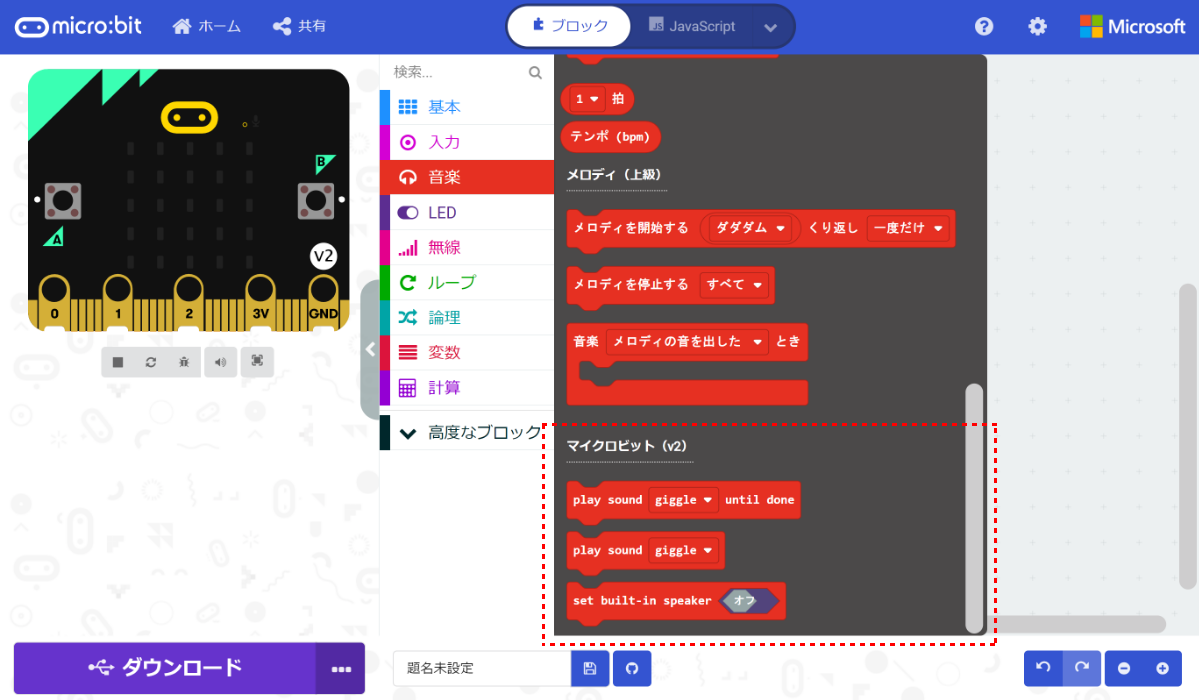Stop the running simulation
The image size is (1200, 700).
[118, 361]
